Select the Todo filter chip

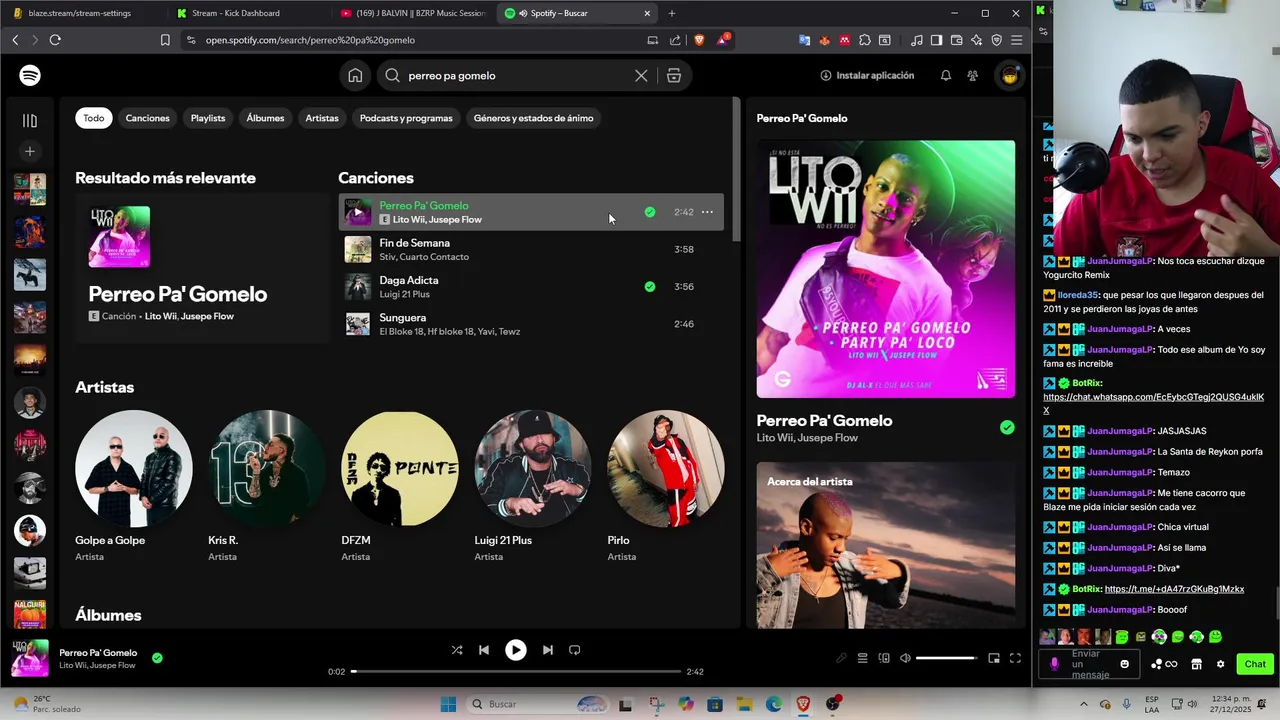pyautogui.click(x=94, y=118)
